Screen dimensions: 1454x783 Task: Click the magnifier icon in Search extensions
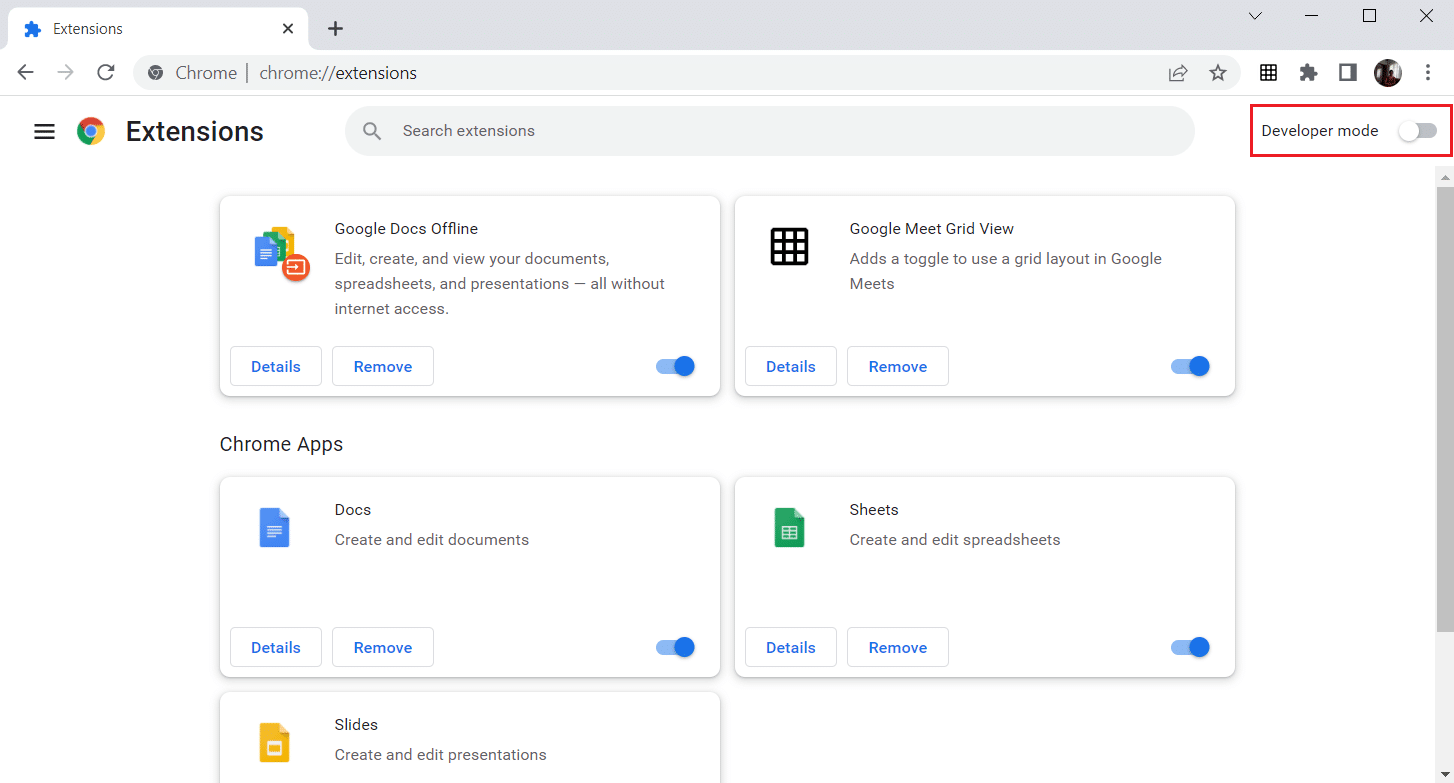pyautogui.click(x=372, y=131)
